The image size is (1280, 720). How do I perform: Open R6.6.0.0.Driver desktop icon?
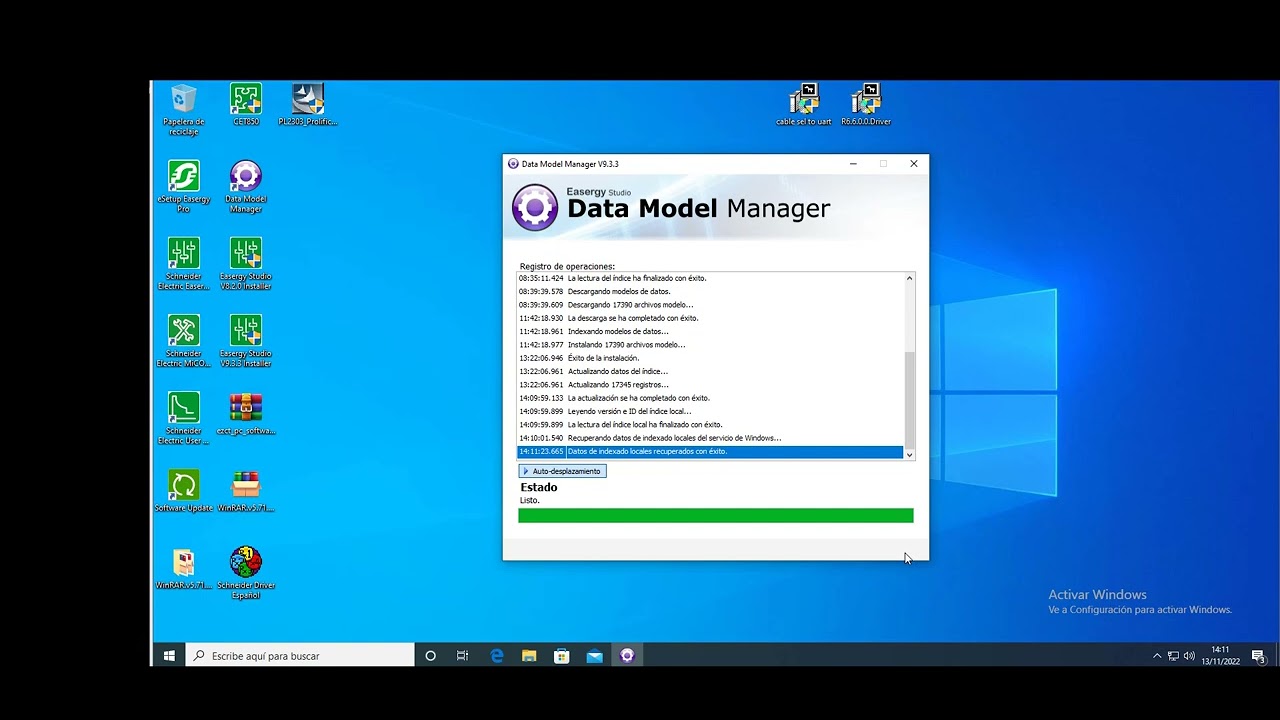[866, 104]
